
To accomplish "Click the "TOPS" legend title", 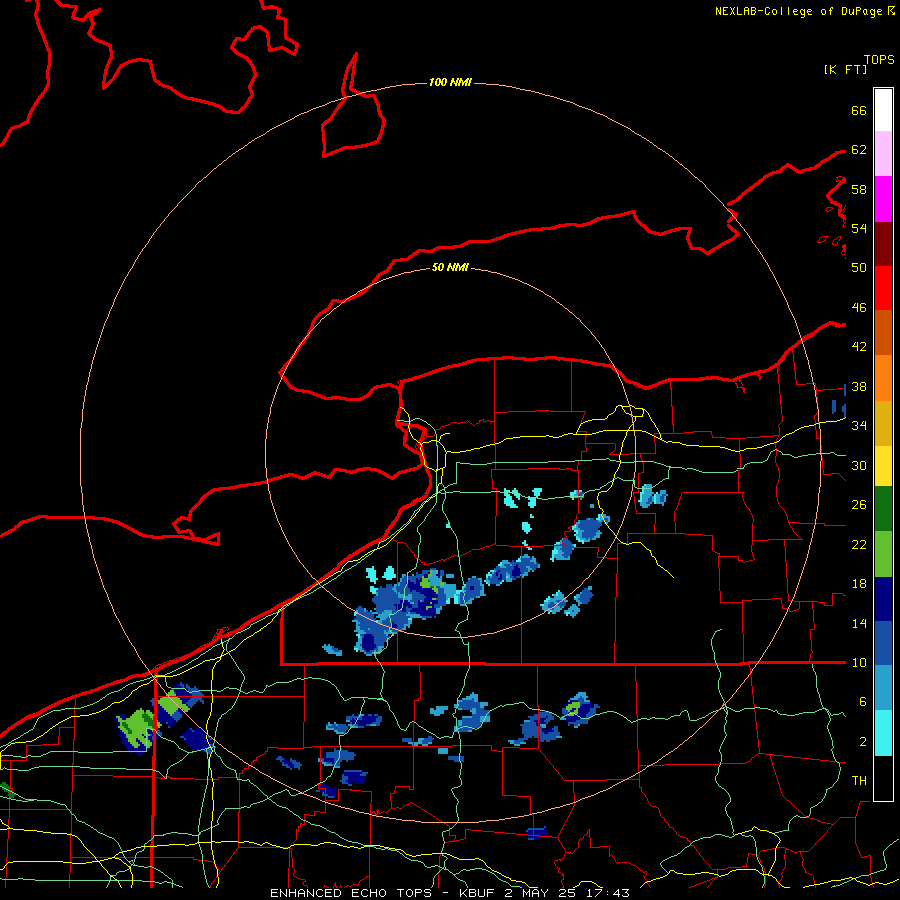I will point(879,60).
